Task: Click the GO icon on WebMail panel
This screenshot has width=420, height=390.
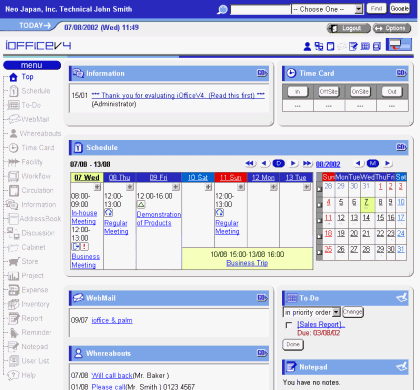Action: pyautogui.click(x=262, y=298)
